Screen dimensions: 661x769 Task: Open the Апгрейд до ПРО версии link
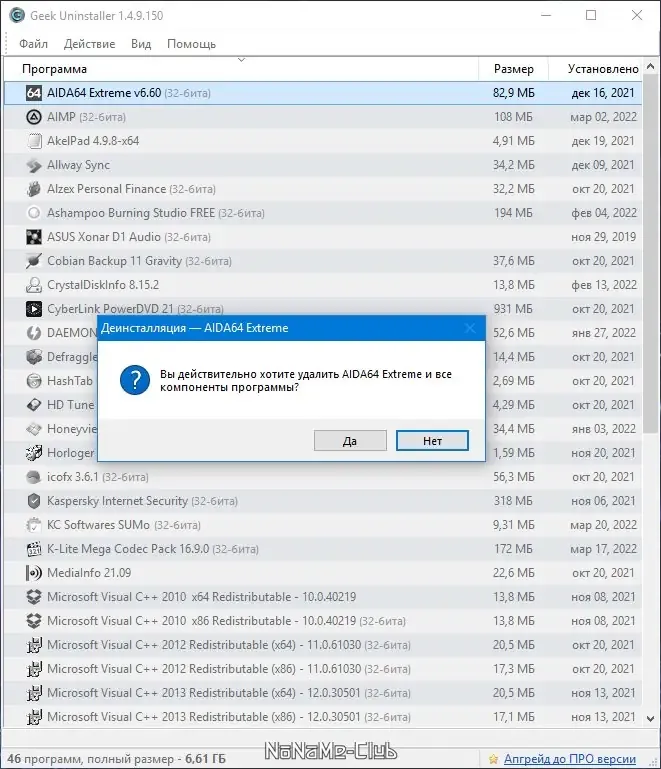pyautogui.click(x=570, y=759)
